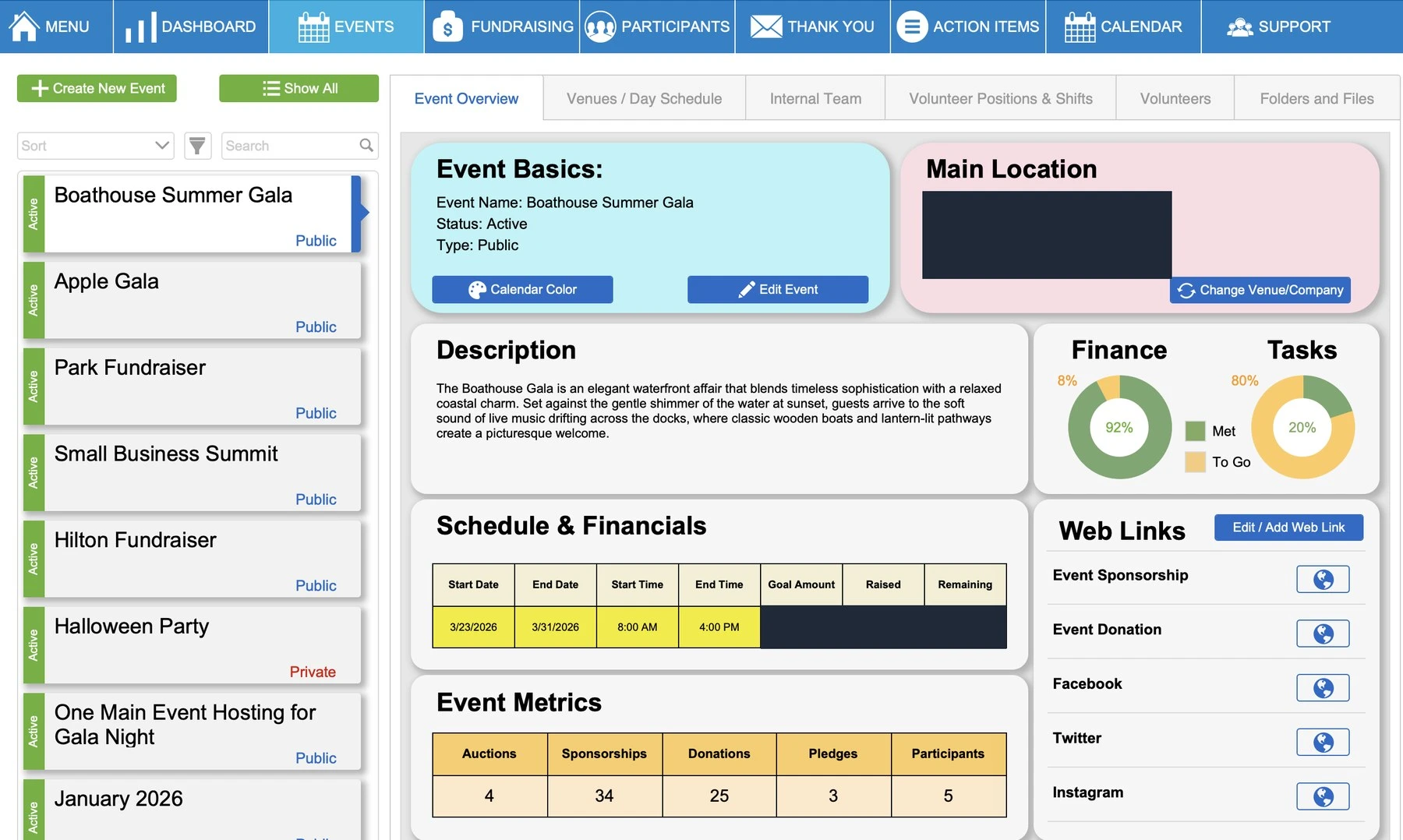
Task: Click Edit / Add Web Link button
Action: [1288, 528]
